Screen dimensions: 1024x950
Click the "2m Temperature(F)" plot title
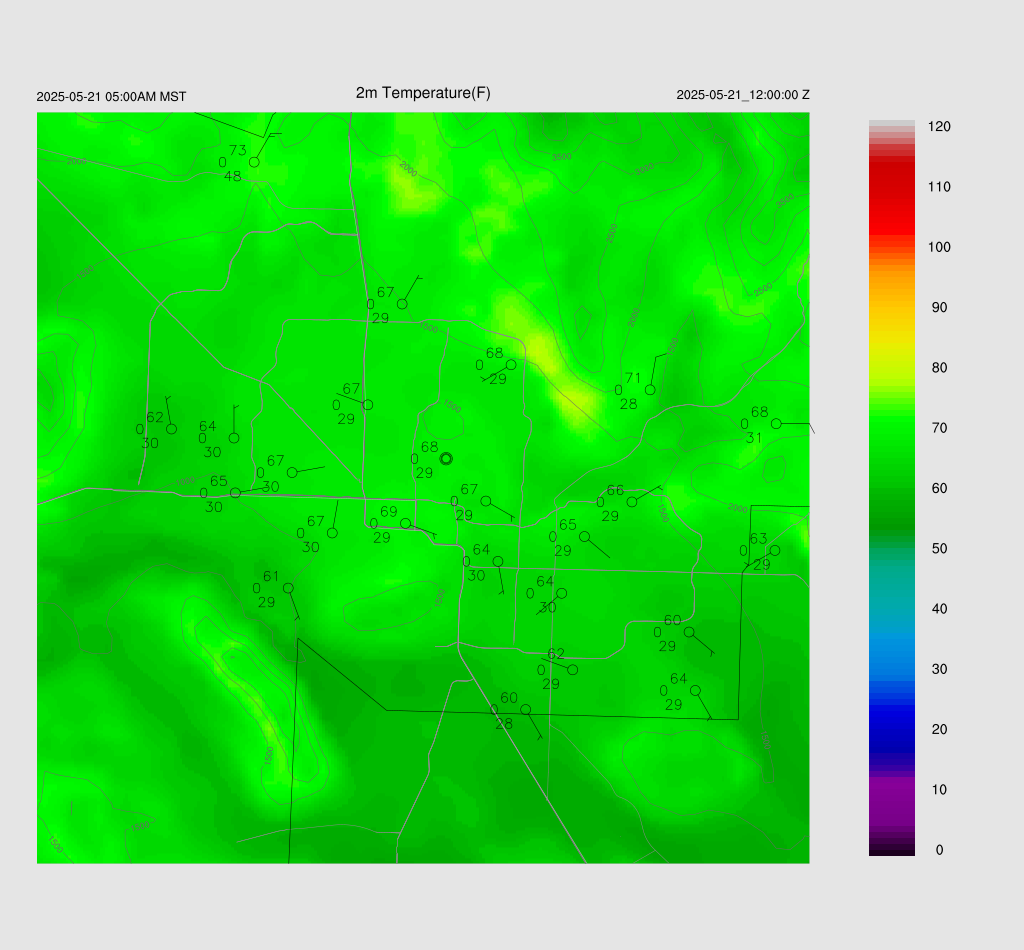pos(423,93)
